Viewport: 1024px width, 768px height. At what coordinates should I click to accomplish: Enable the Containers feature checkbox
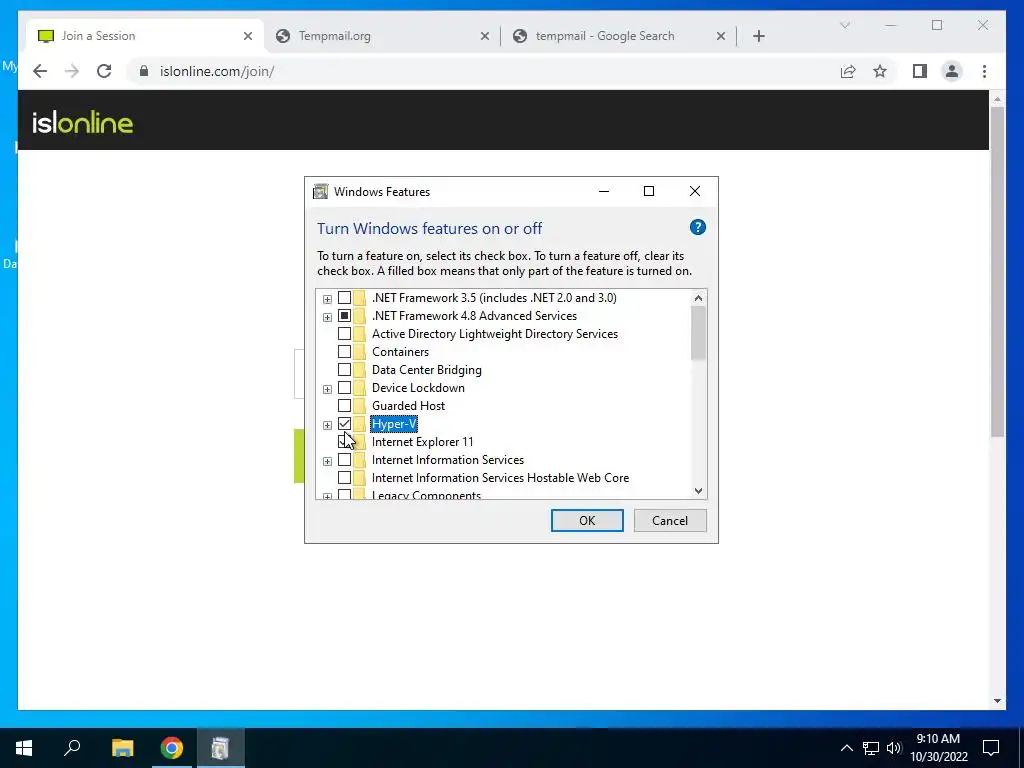[x=344, y=352]
